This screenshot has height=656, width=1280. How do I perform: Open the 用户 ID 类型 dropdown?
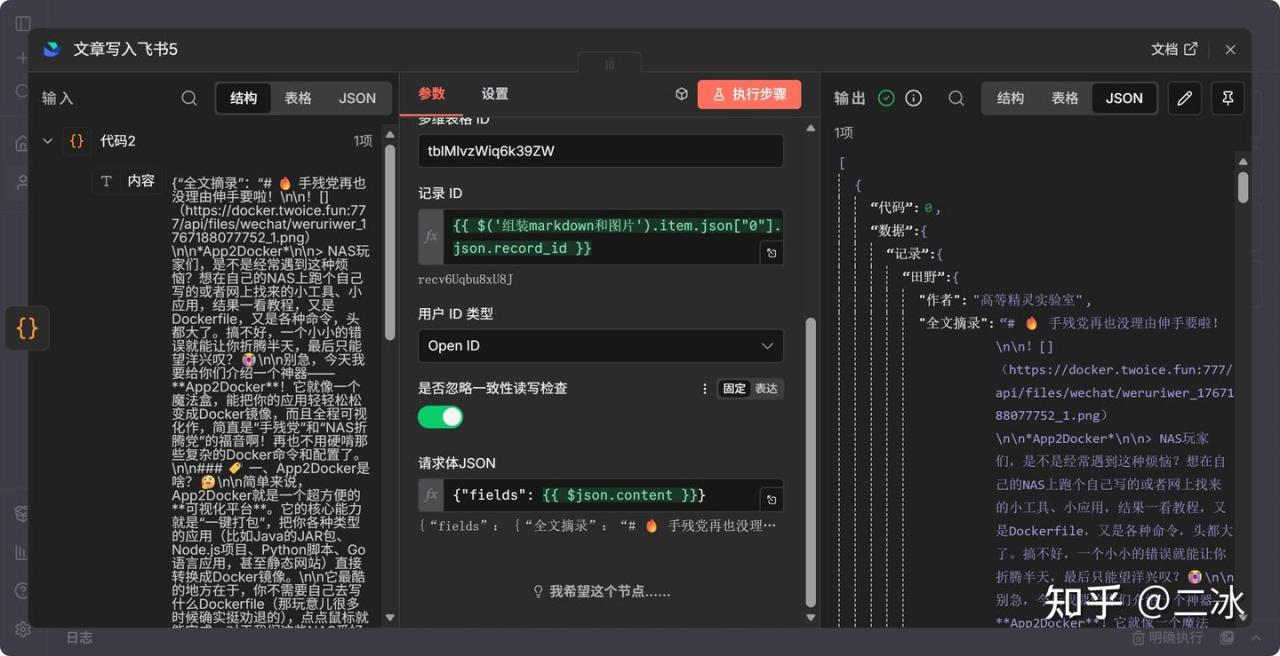[x=600, y=346]
